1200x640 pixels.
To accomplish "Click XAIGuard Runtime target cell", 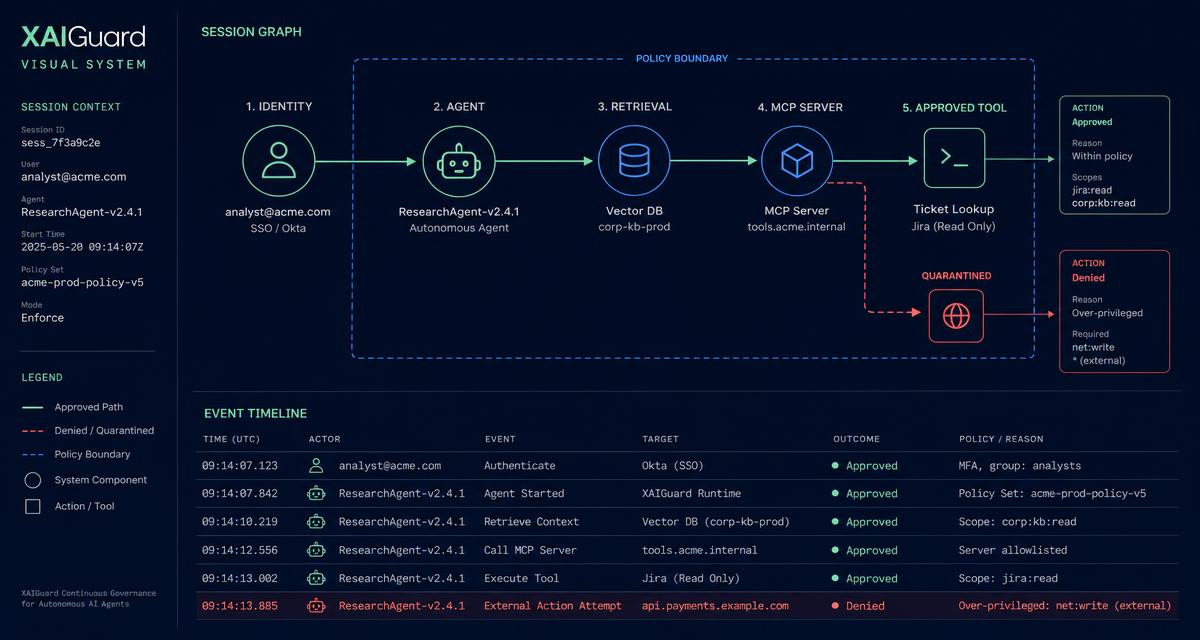I will [x=693, y=494].
